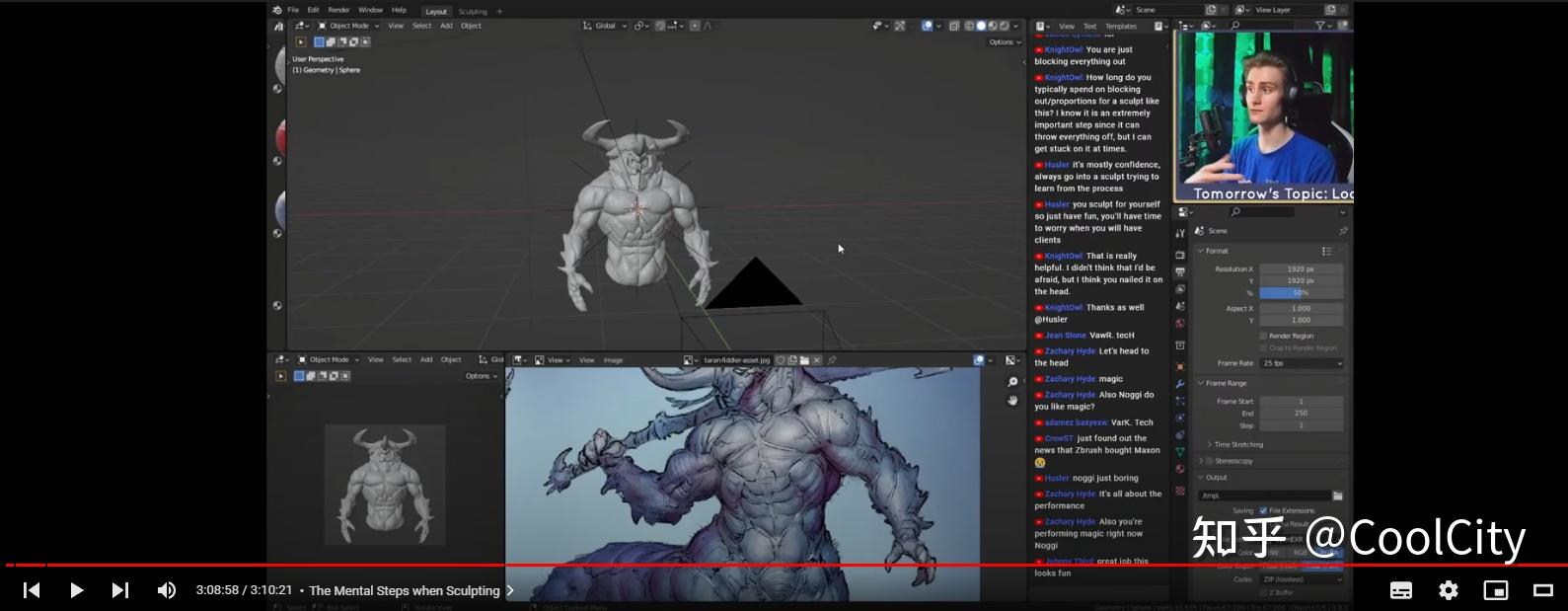This screenshot has width=1568, height=611.
Task: Switch to wireframe shading mode
Action: pos(969,26)
